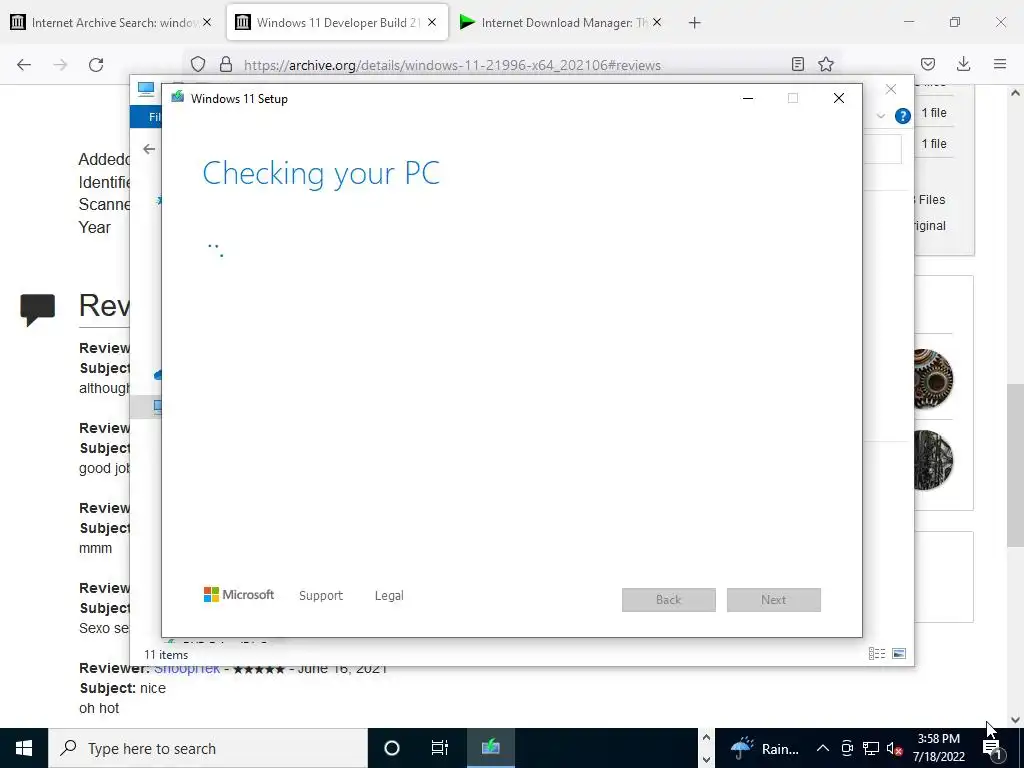Minimize the Windows 11 Setup window

(748, 99)
